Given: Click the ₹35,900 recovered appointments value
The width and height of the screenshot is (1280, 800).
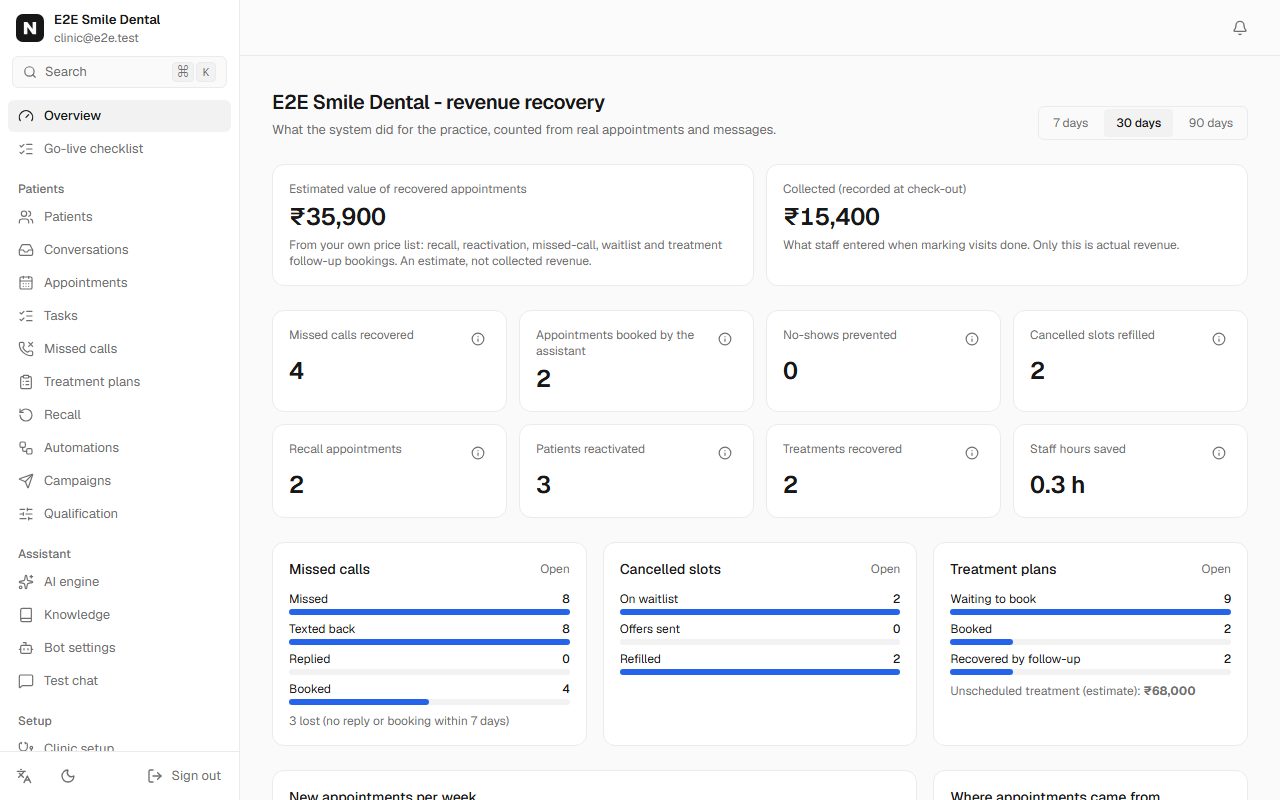Looking at the screenshot, I should click(x=338, y=217).
